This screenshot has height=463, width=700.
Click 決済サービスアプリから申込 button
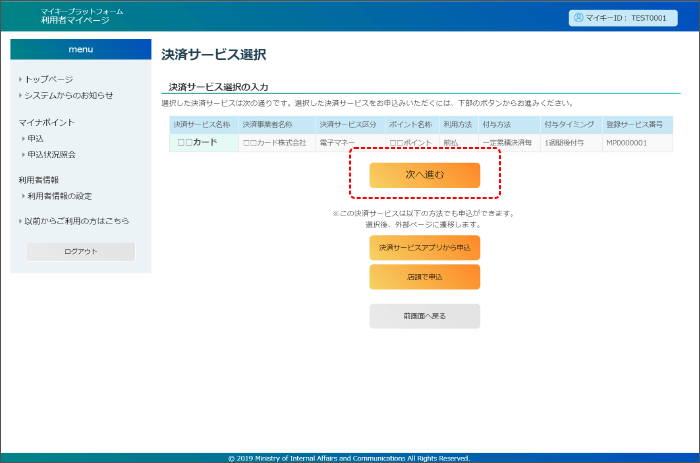tap(425, 248)
